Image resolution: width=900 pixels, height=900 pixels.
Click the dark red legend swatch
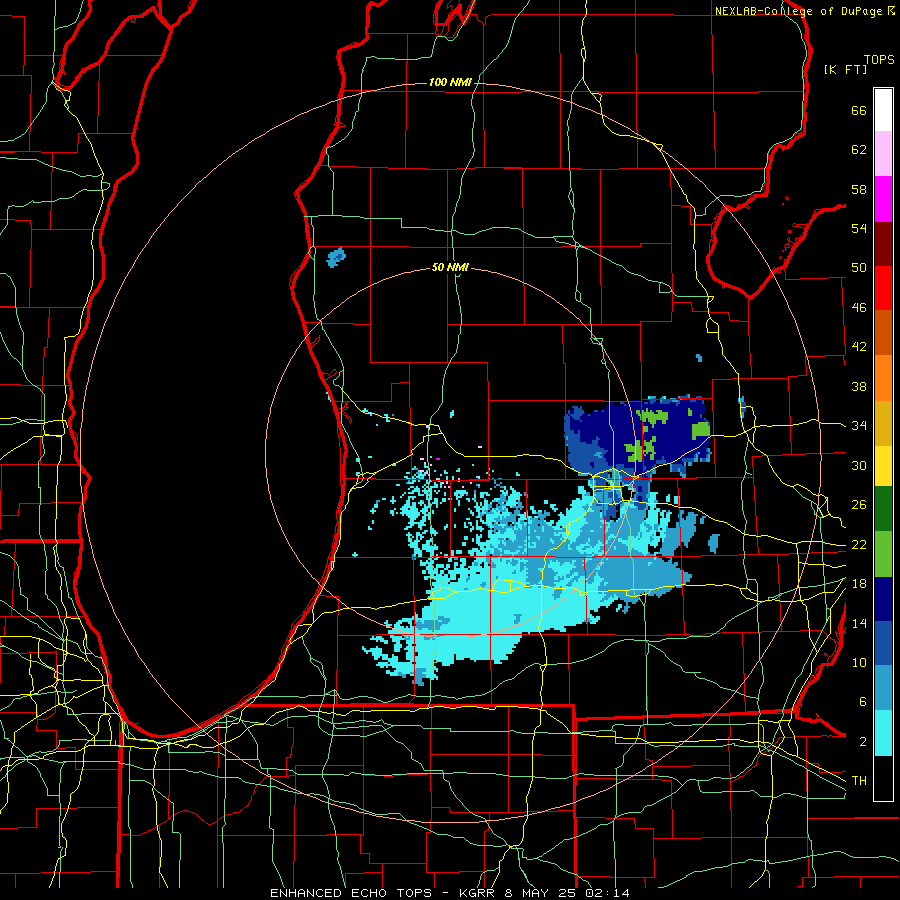click(883, 243)
